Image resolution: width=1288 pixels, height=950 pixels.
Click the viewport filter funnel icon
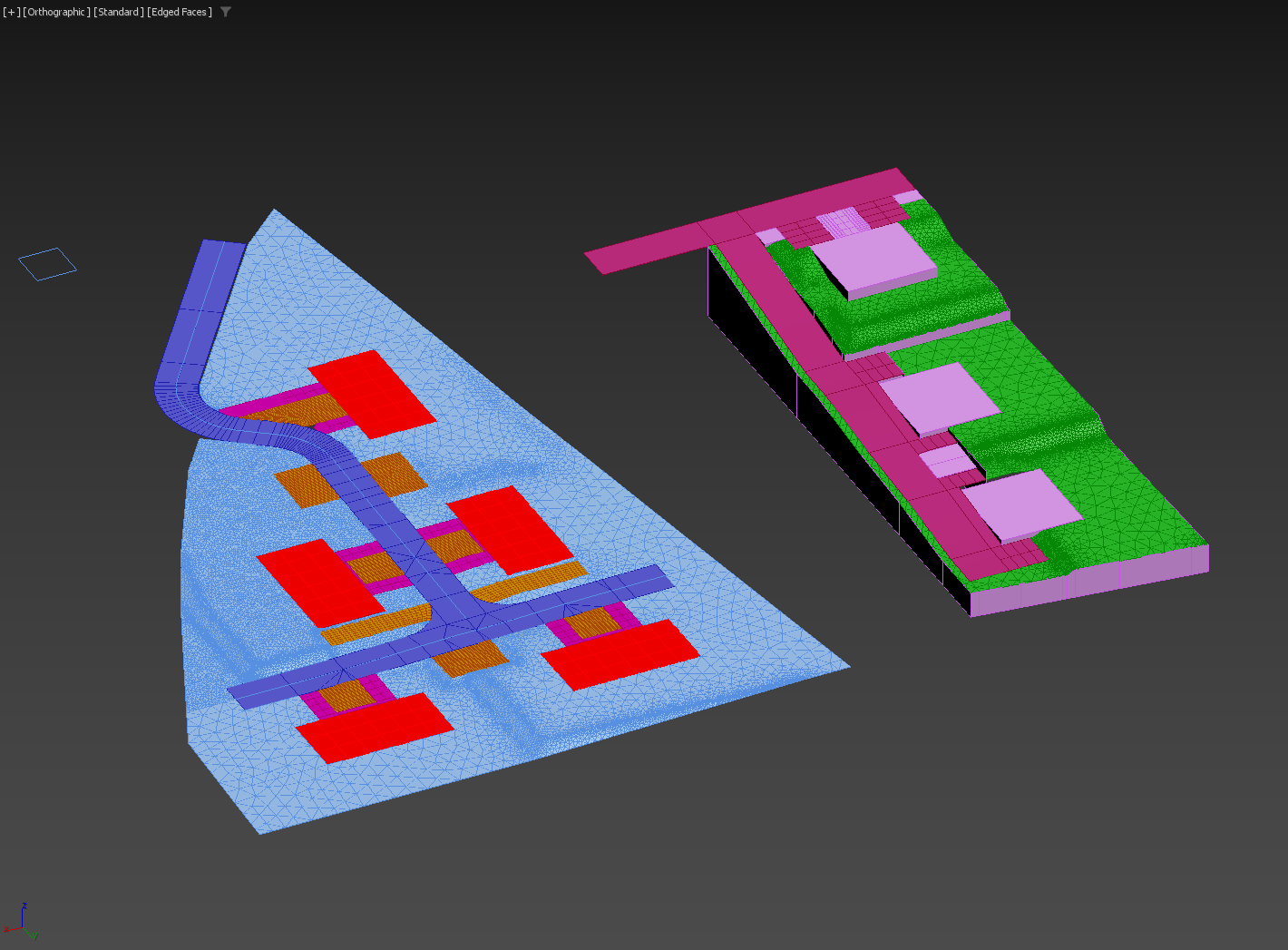(x=226, y=12)
